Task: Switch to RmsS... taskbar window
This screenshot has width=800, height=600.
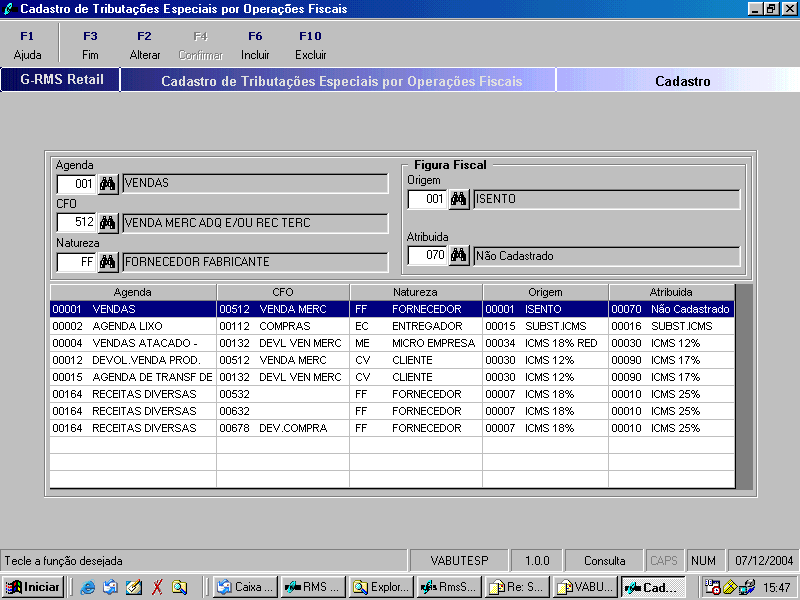Action: pyautogui.click(x=449, y=587)
